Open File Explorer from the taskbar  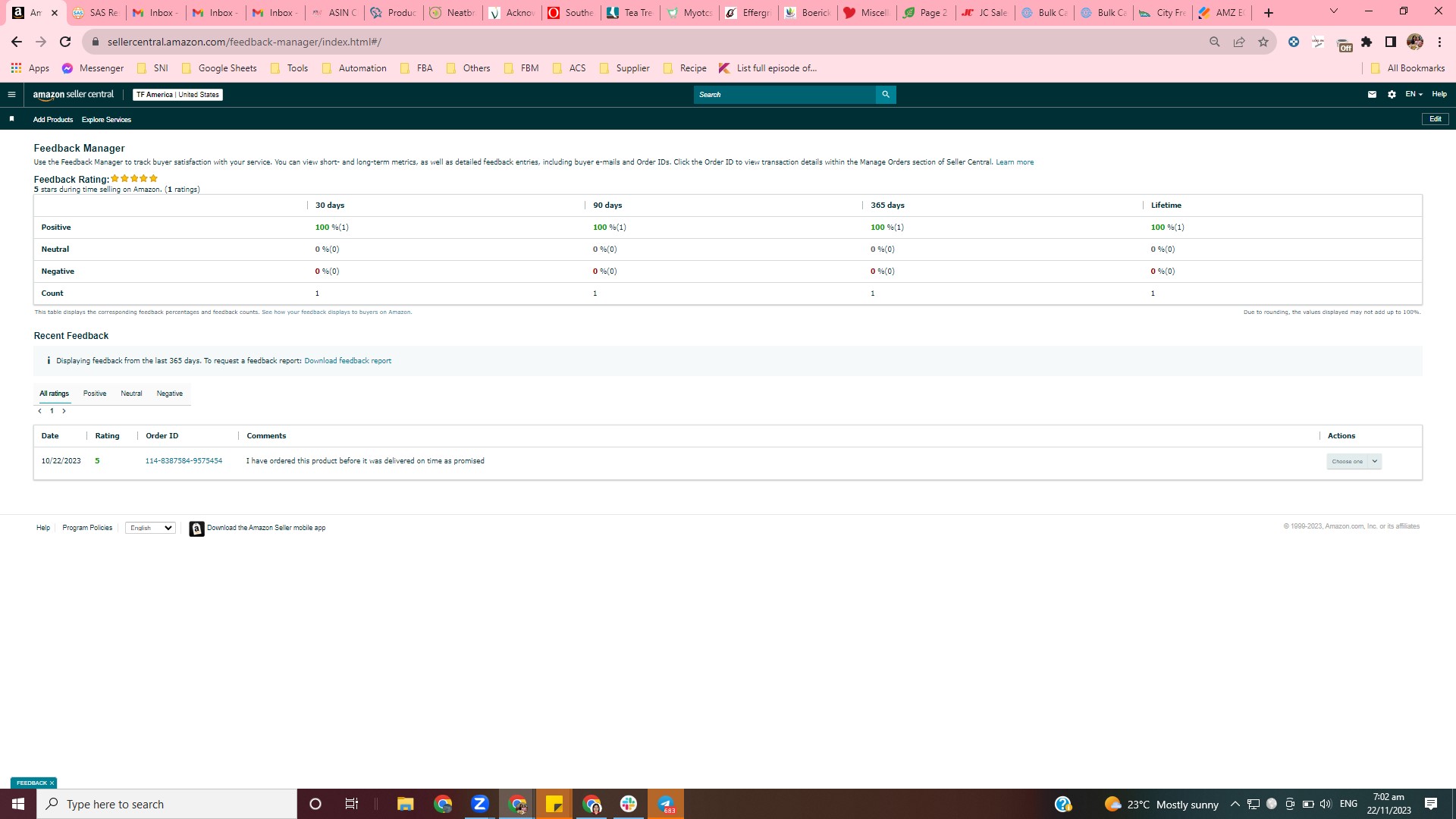(406, 804)
